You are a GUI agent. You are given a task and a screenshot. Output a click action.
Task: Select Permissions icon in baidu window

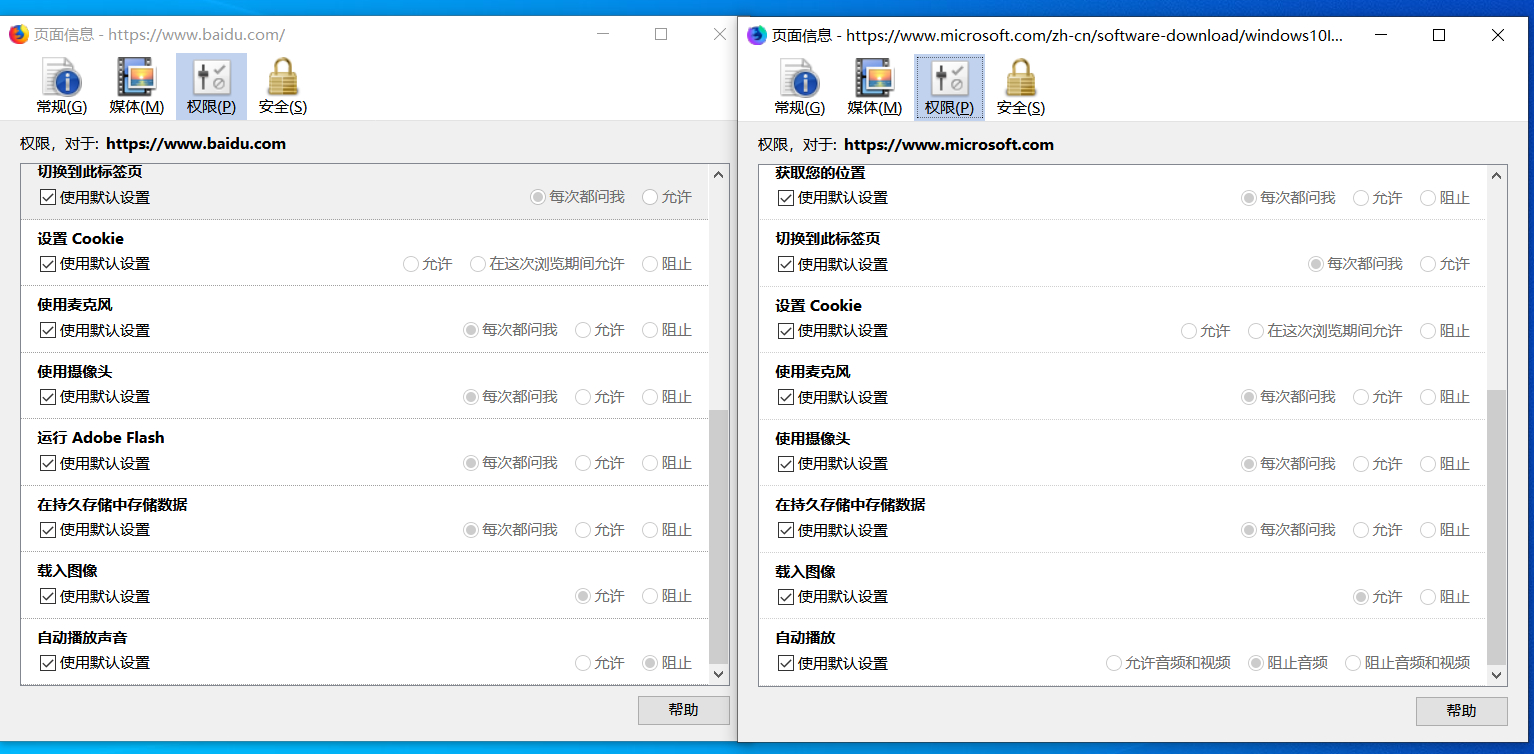(x=211, y=78)
